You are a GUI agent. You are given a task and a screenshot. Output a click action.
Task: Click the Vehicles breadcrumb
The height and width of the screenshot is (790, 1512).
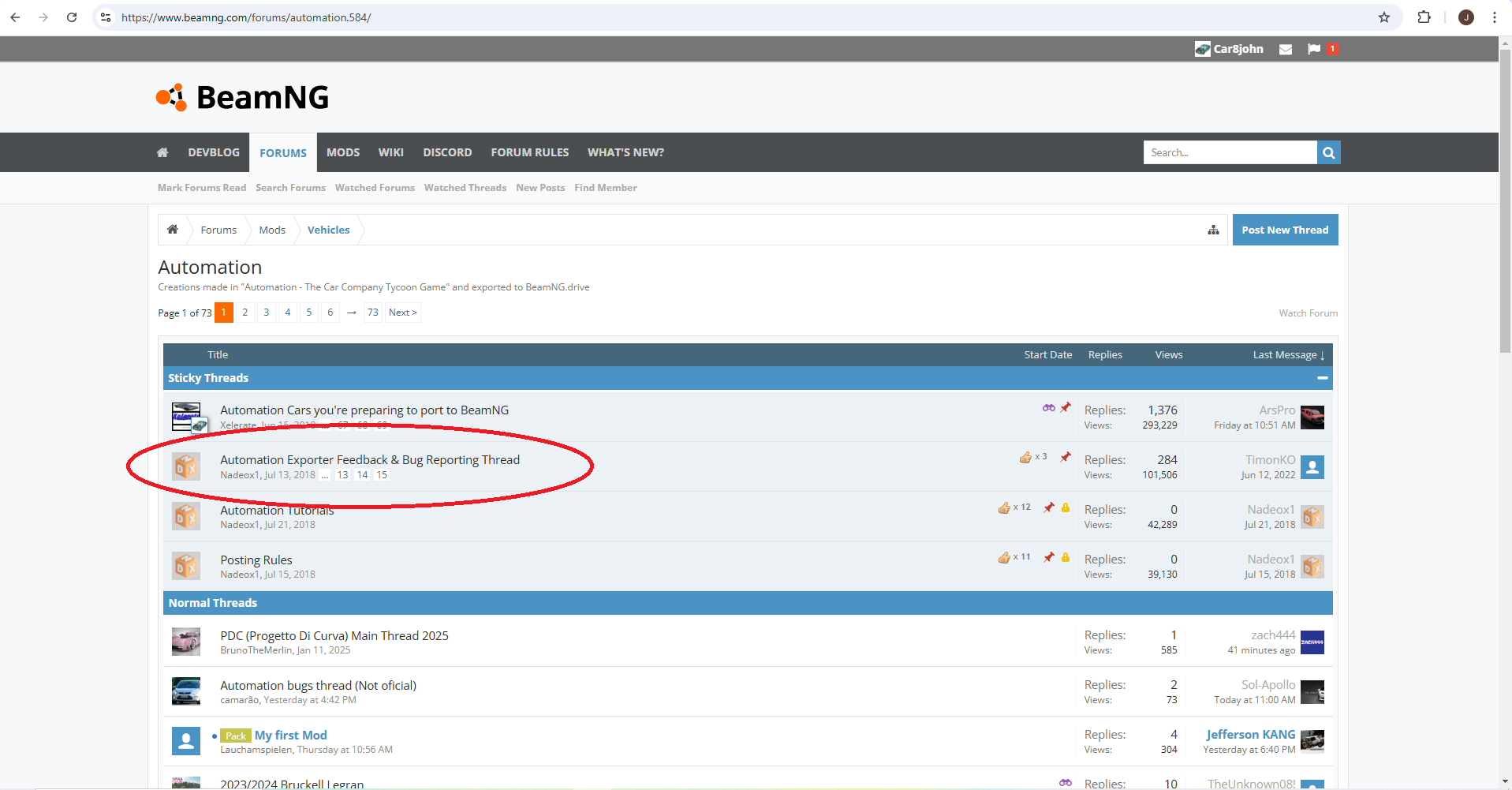click(x=329, y=230)
